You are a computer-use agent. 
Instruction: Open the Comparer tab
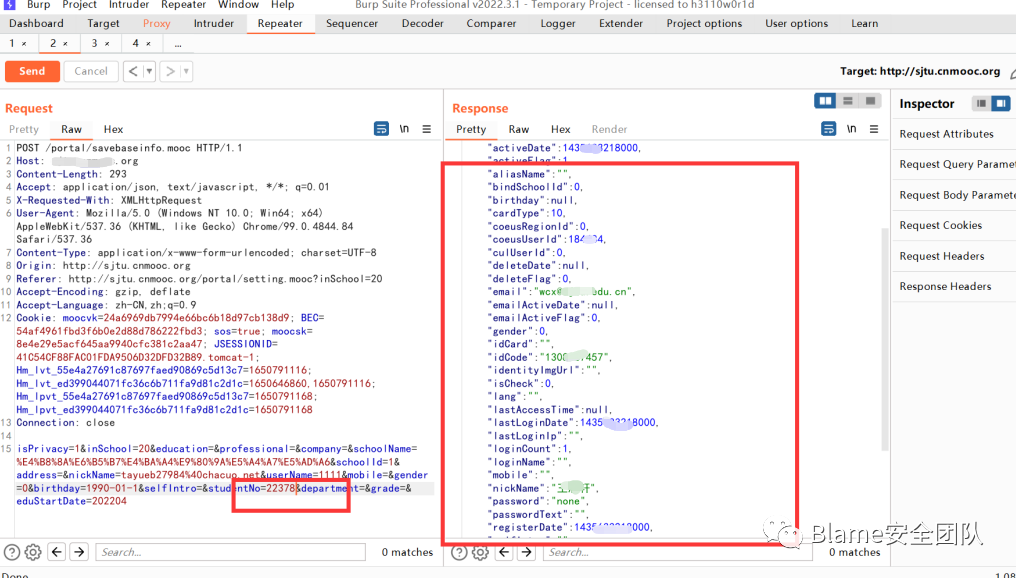491,23
